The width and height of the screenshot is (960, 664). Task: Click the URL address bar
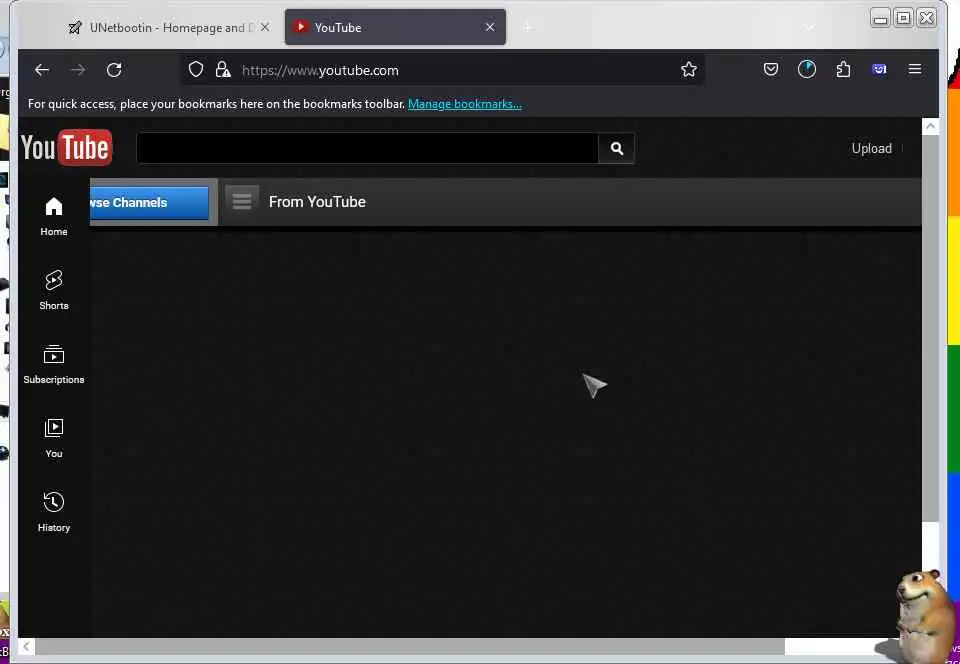(x=442, y=70)
